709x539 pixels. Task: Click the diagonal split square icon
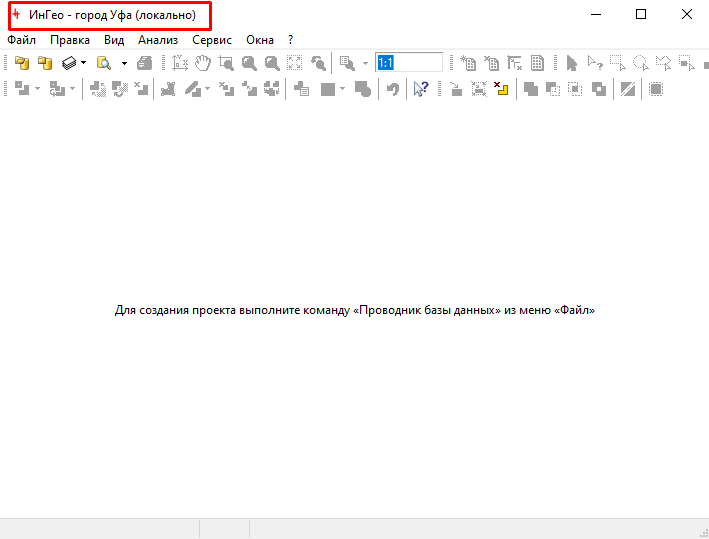coord(628,89)
